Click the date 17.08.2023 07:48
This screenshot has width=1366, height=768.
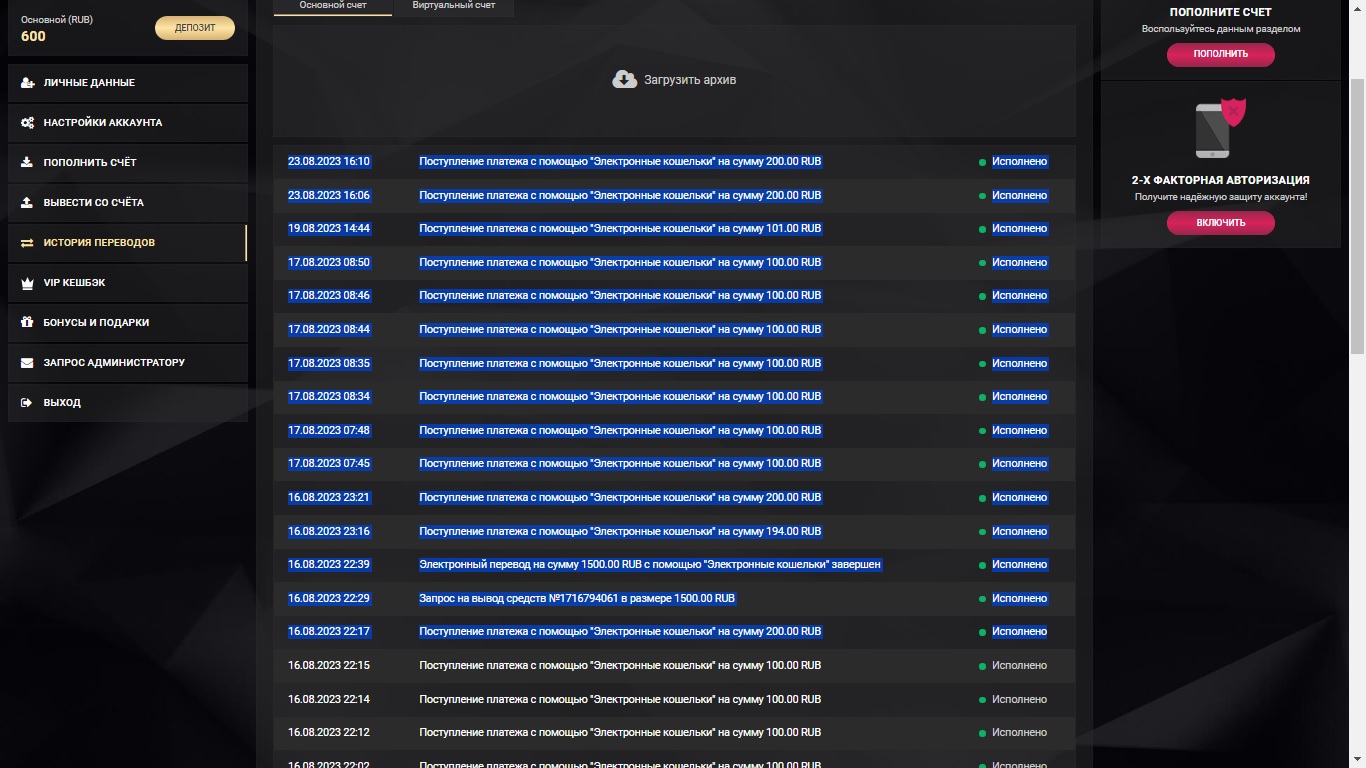[329, 431]
